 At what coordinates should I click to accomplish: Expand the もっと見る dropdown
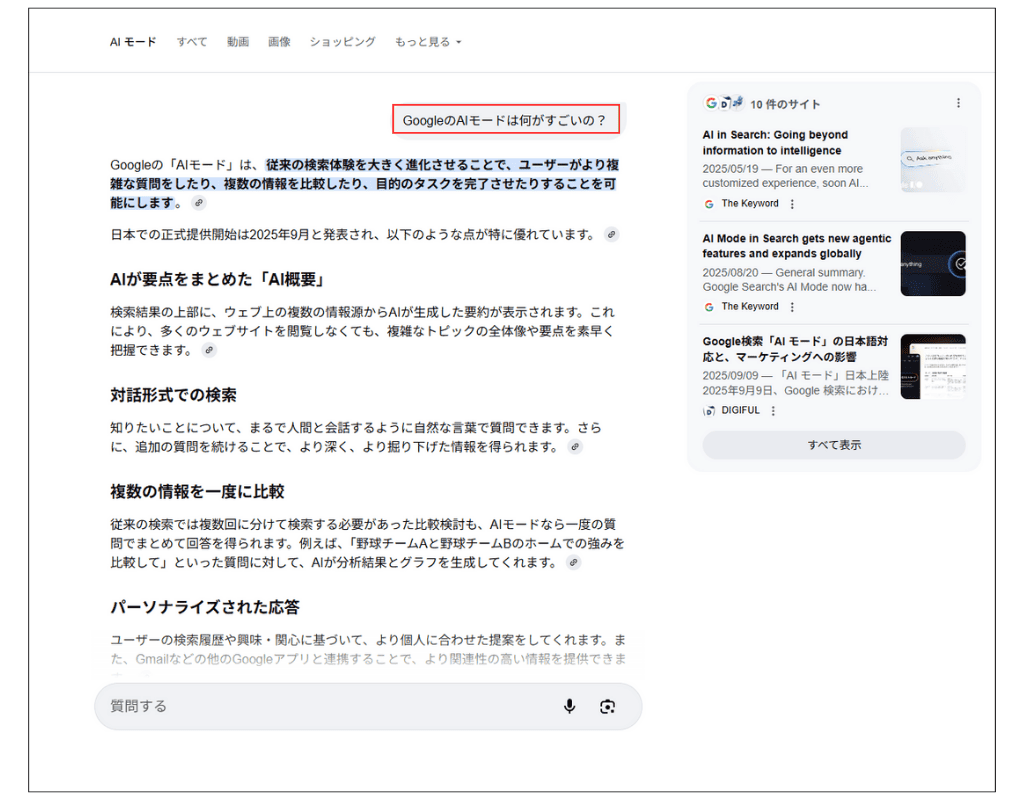[428, 42]
